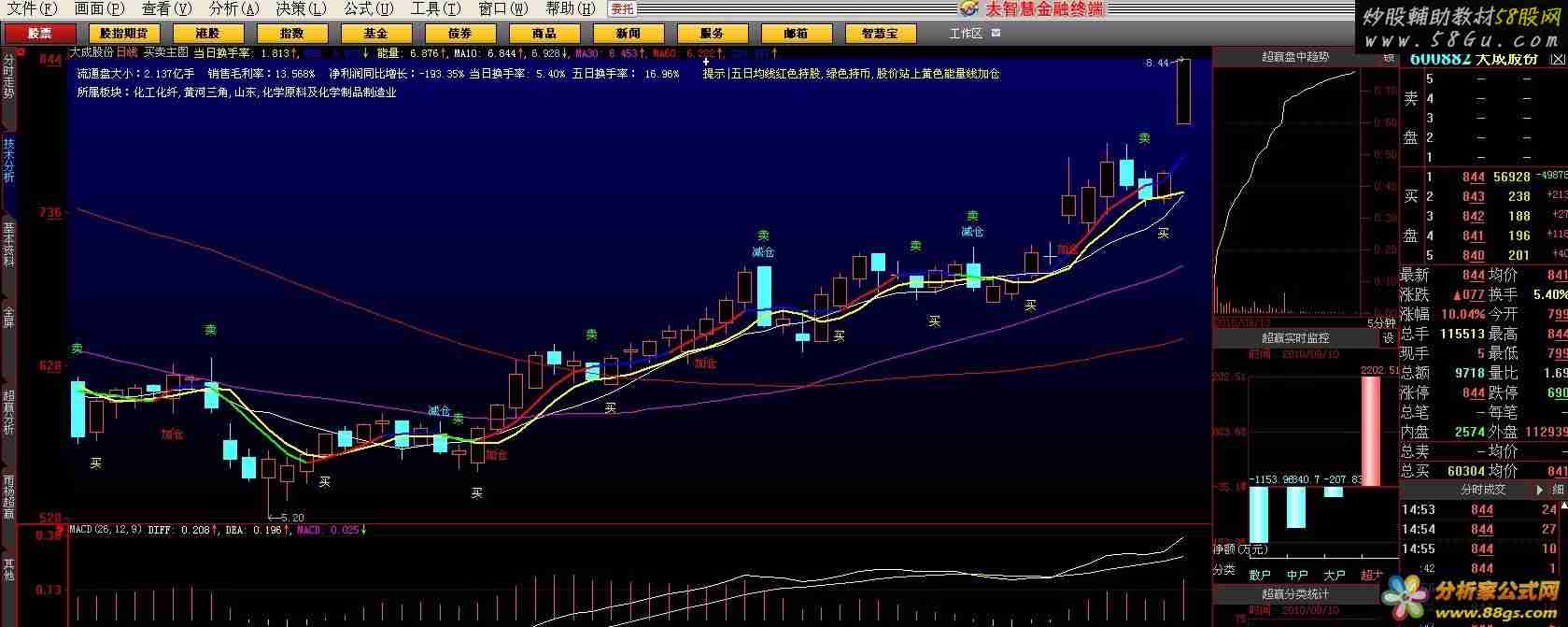Screen dimensions: 1568x627
Task: Switch to the 基本资料 side tab
Action: (x=8, y=244)
